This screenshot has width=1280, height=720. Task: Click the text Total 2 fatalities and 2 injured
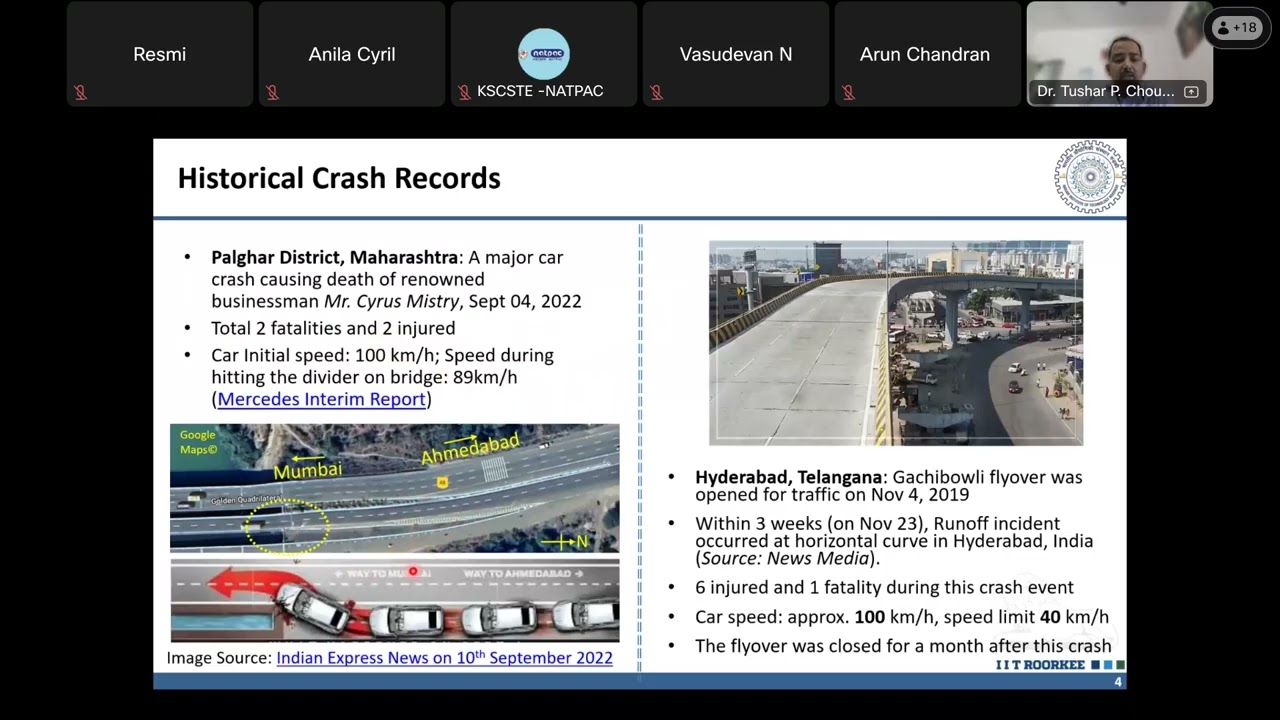[333, 328]
